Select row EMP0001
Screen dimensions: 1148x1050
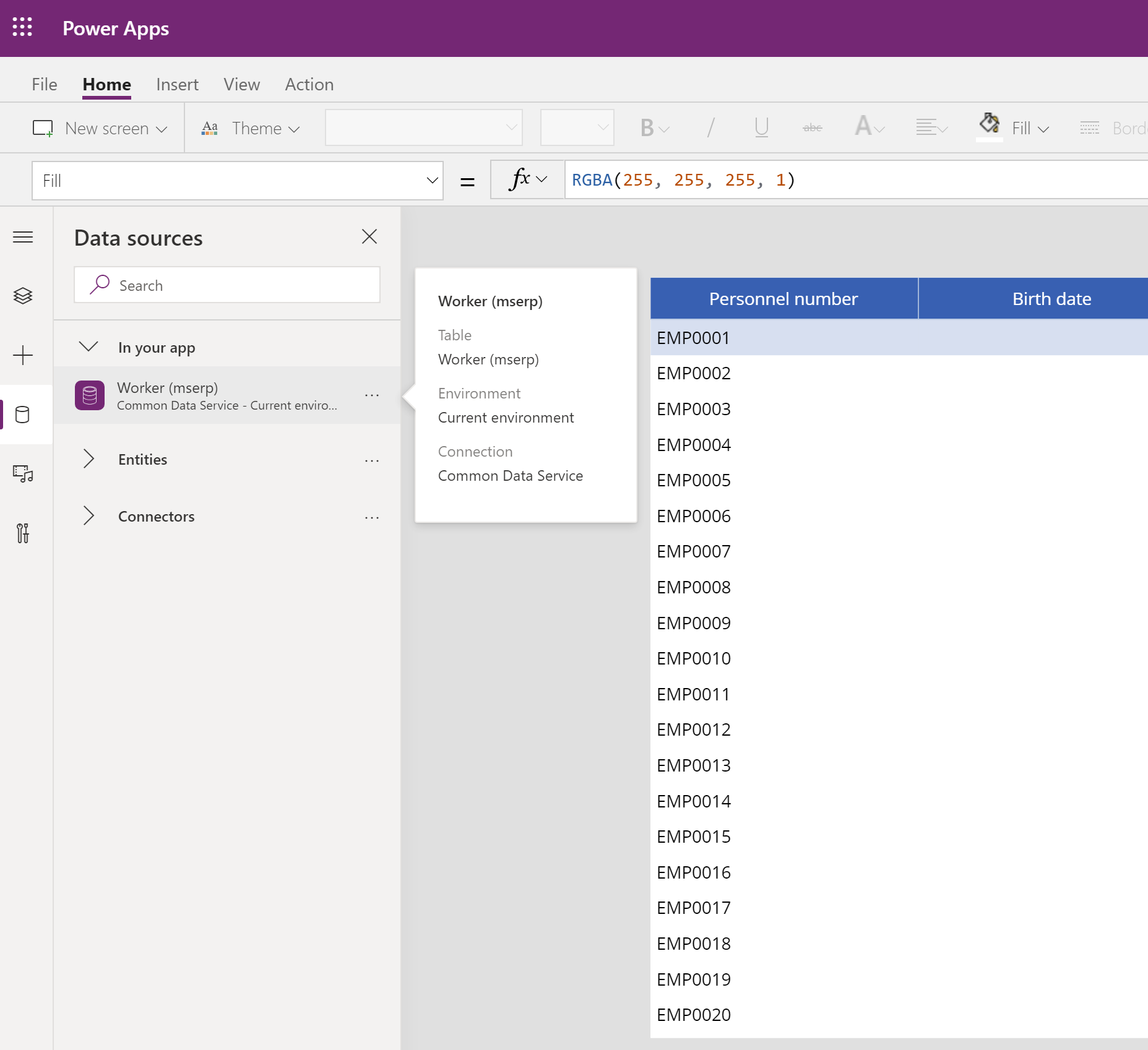(899, 338)
